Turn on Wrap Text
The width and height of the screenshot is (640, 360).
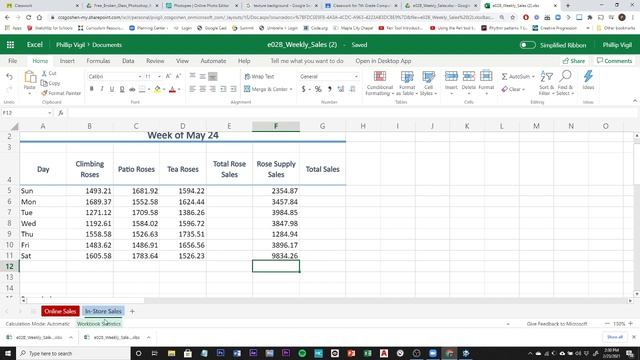[259, 76]
